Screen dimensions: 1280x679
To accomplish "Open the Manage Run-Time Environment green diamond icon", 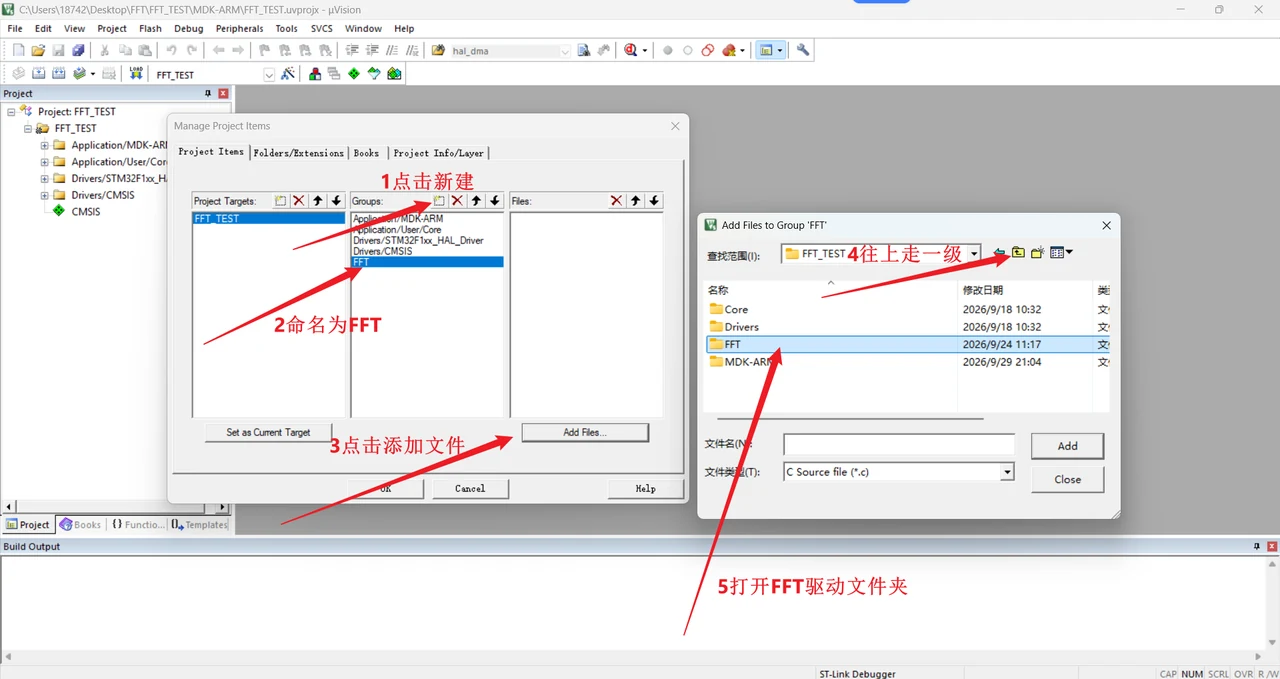I will [354, 74].
